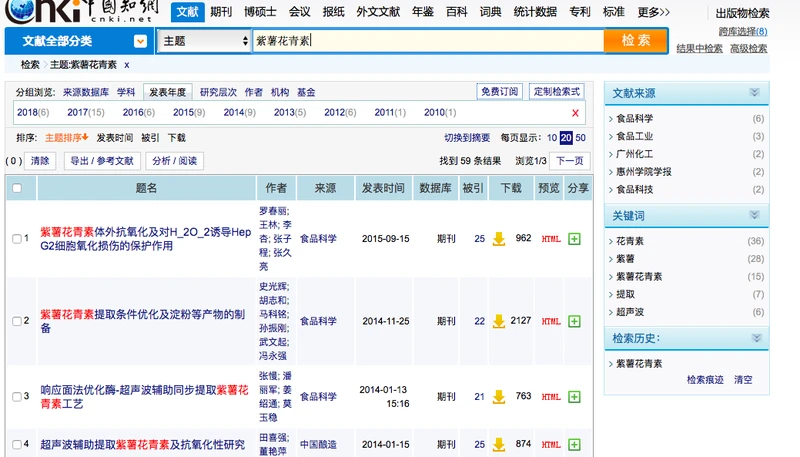The image size is (800, 457).
Task: Clear search history with 清空
Action: point(743,380)
